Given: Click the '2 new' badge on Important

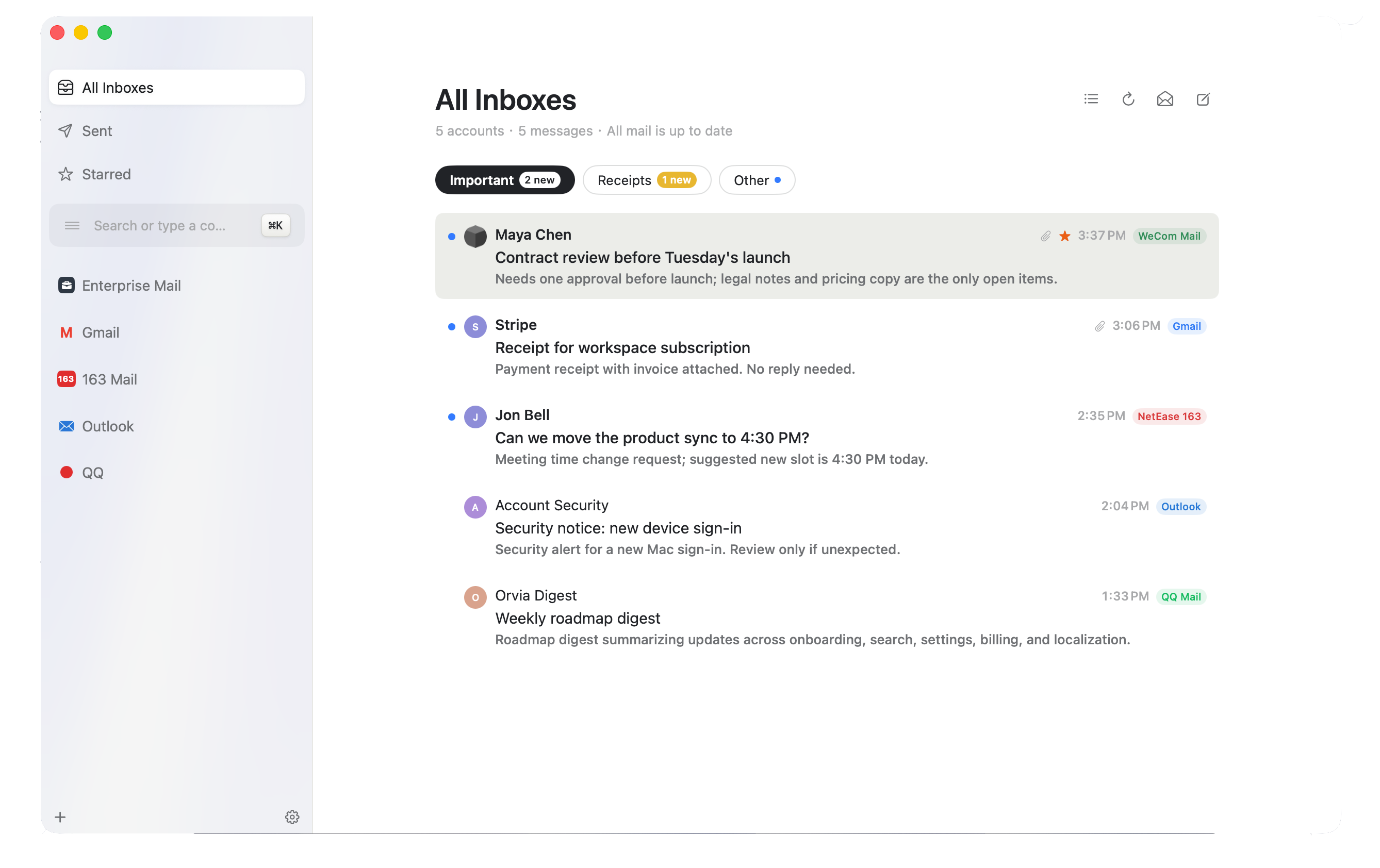Looking at the screenshot, I should (x=540, y=180).
